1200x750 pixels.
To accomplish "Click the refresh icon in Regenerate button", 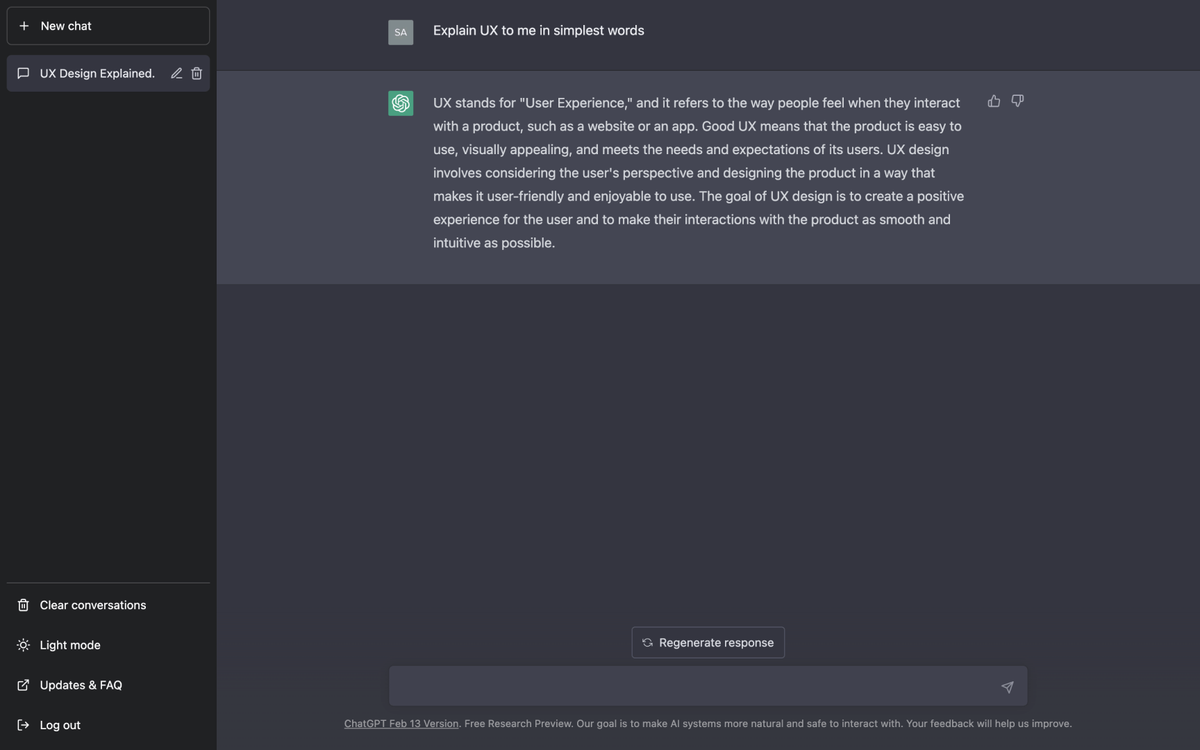I will (x=647, y=643).
